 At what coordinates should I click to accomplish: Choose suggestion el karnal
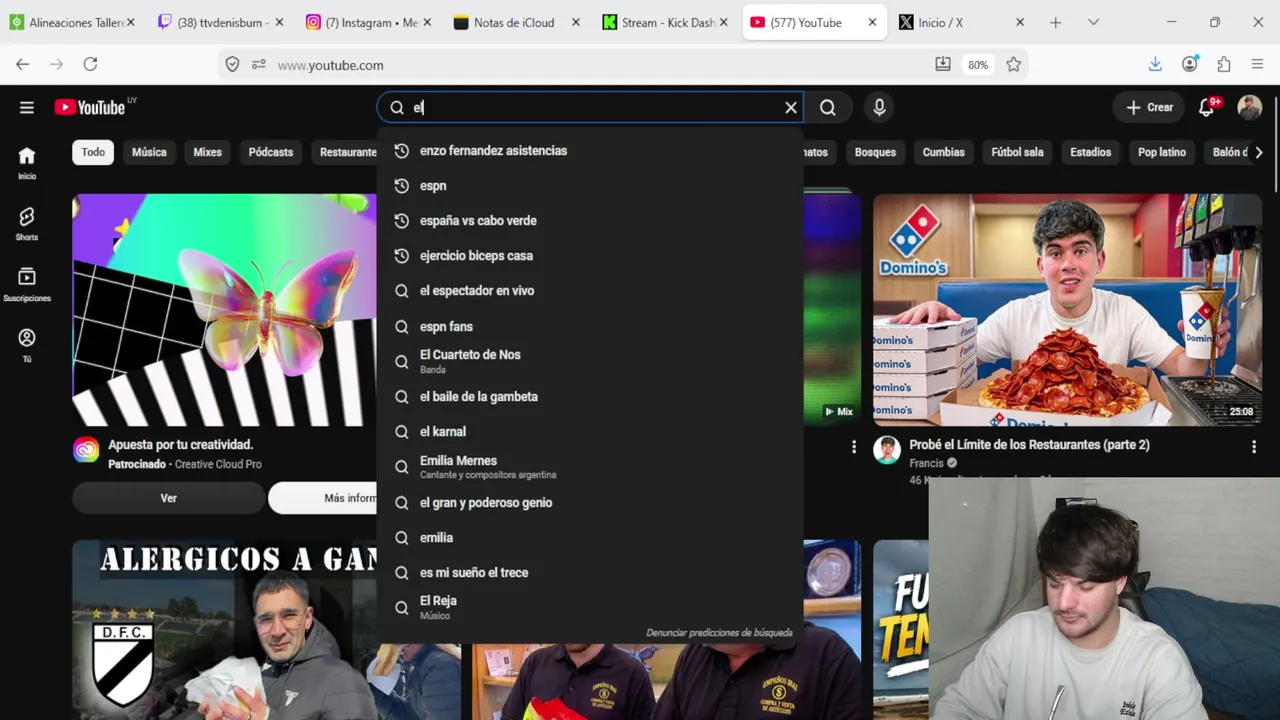pos(590,432)
